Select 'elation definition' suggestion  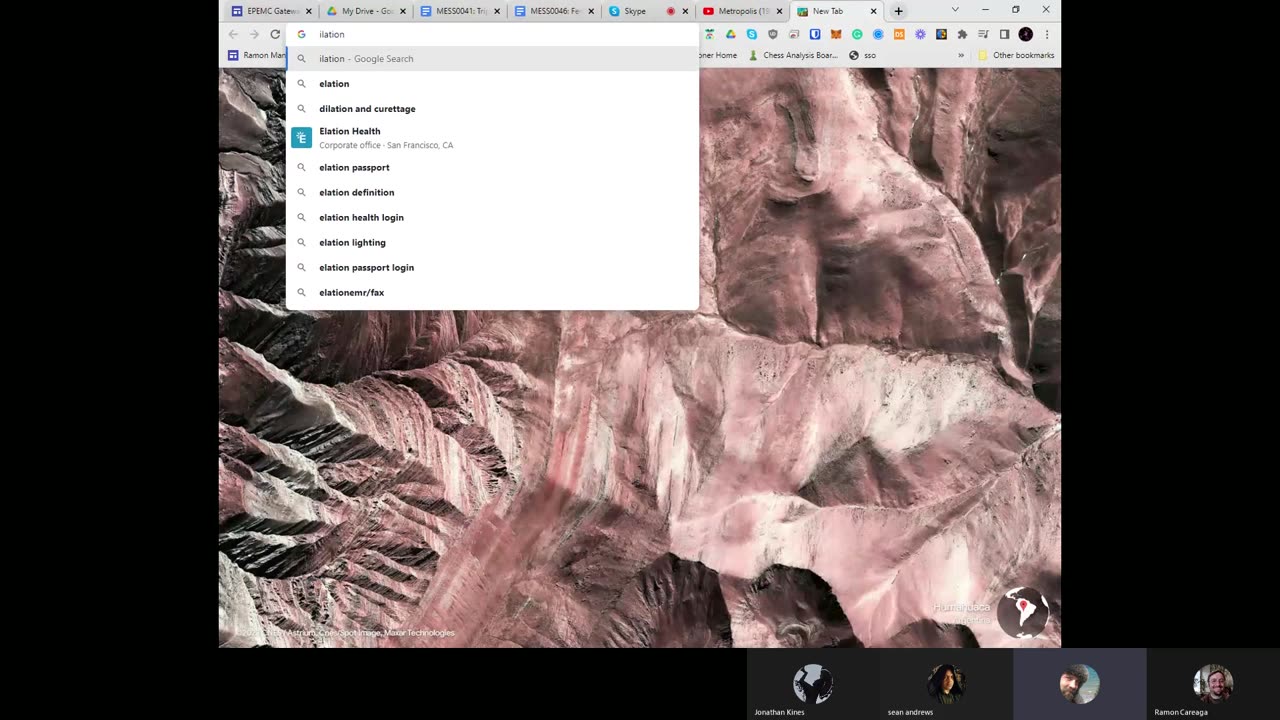tap(492, 192)
